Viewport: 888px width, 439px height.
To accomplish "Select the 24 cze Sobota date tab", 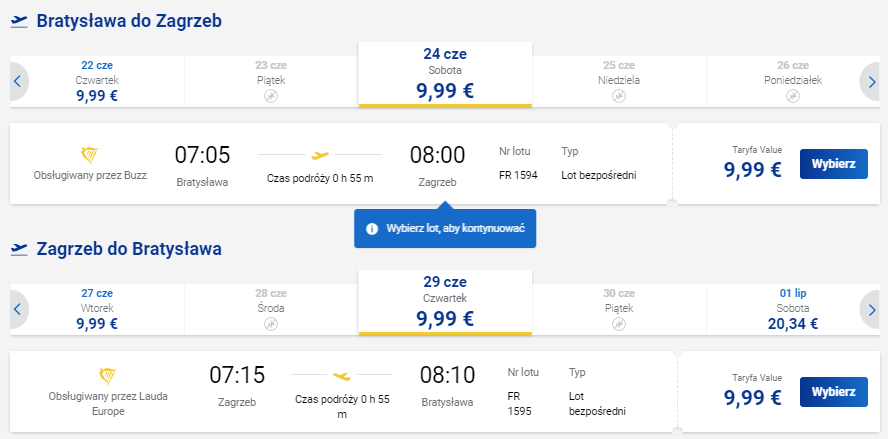I will coord(445,74).
